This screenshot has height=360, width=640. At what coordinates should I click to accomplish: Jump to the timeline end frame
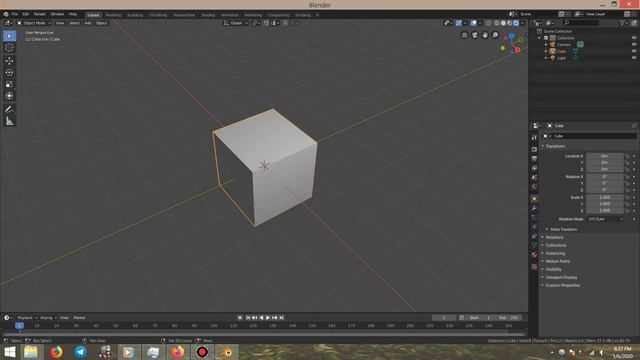click(x=282, y=318)
